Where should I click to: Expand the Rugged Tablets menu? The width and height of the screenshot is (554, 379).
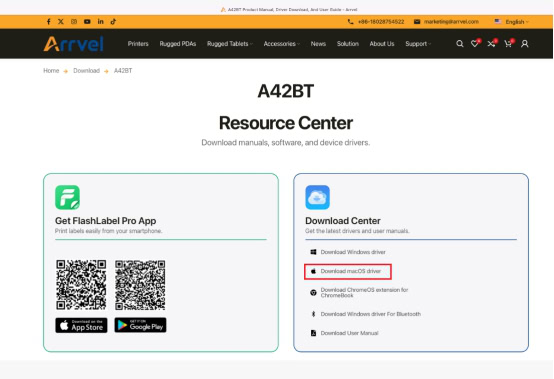[230, 44]
